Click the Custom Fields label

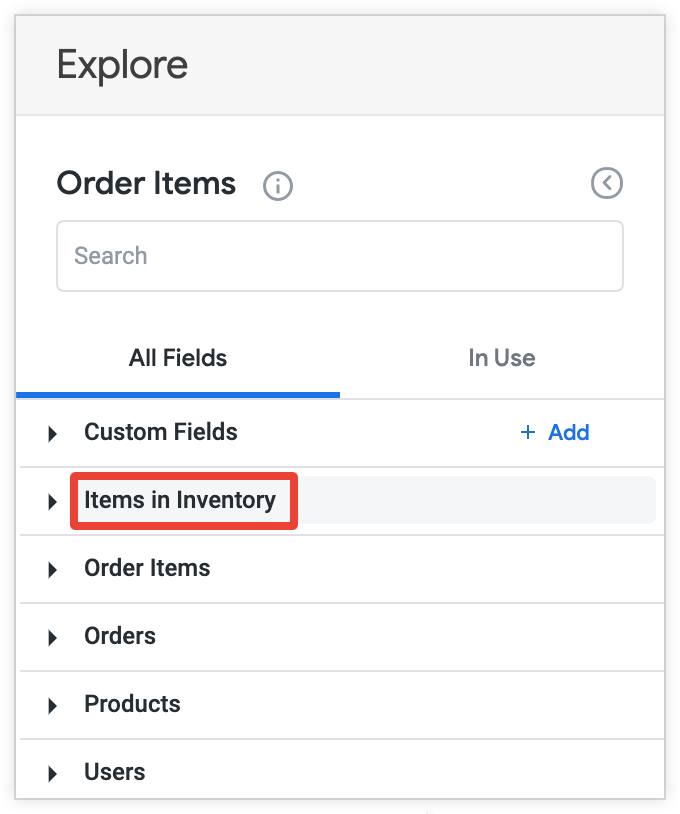point(161,432)
